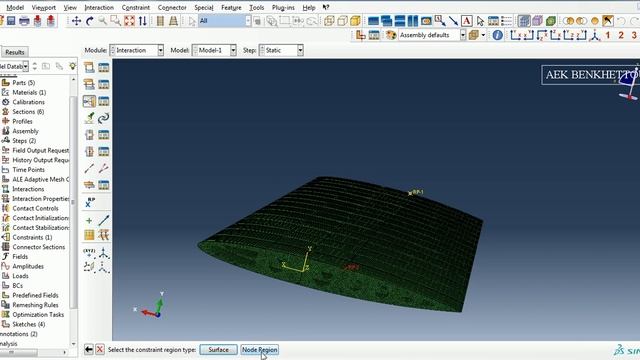
Task: Click the Create Constraint tool
Action: 89,101
